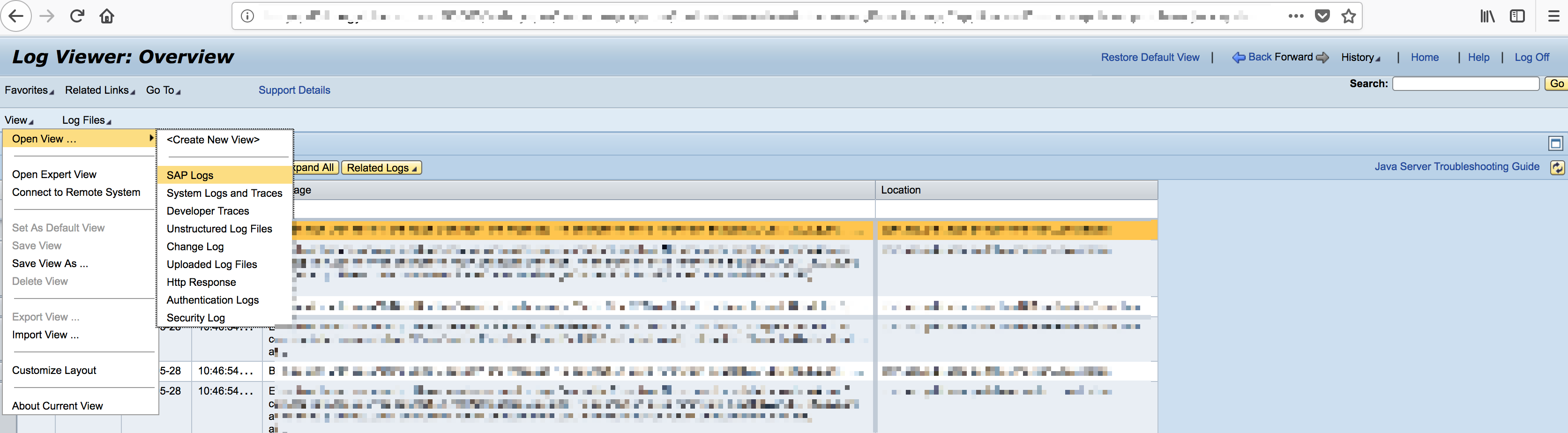
Task: Click the Forward navigation text
Action: point(1293,57)
